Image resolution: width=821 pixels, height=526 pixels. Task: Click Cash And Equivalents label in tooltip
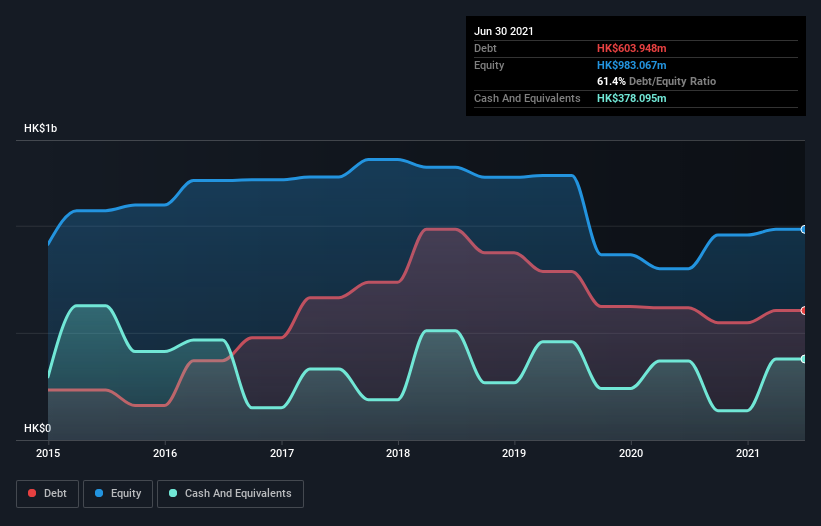click(527, 98)
